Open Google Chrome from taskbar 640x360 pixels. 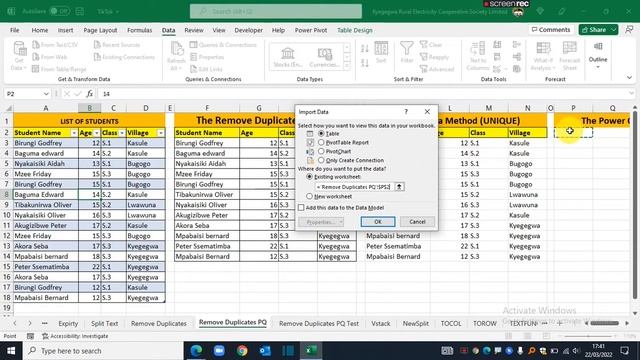(x=242, y=351)
